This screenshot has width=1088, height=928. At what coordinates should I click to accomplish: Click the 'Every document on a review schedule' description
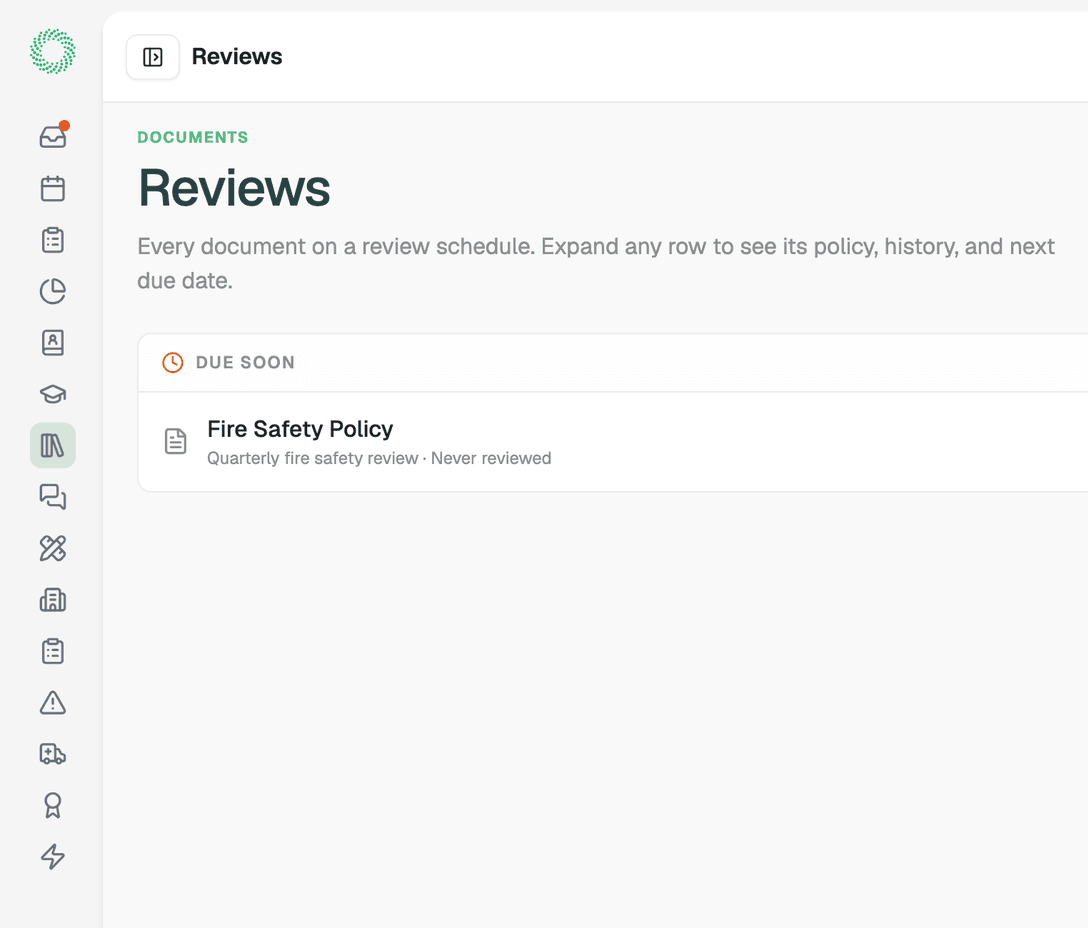[595, 263]
